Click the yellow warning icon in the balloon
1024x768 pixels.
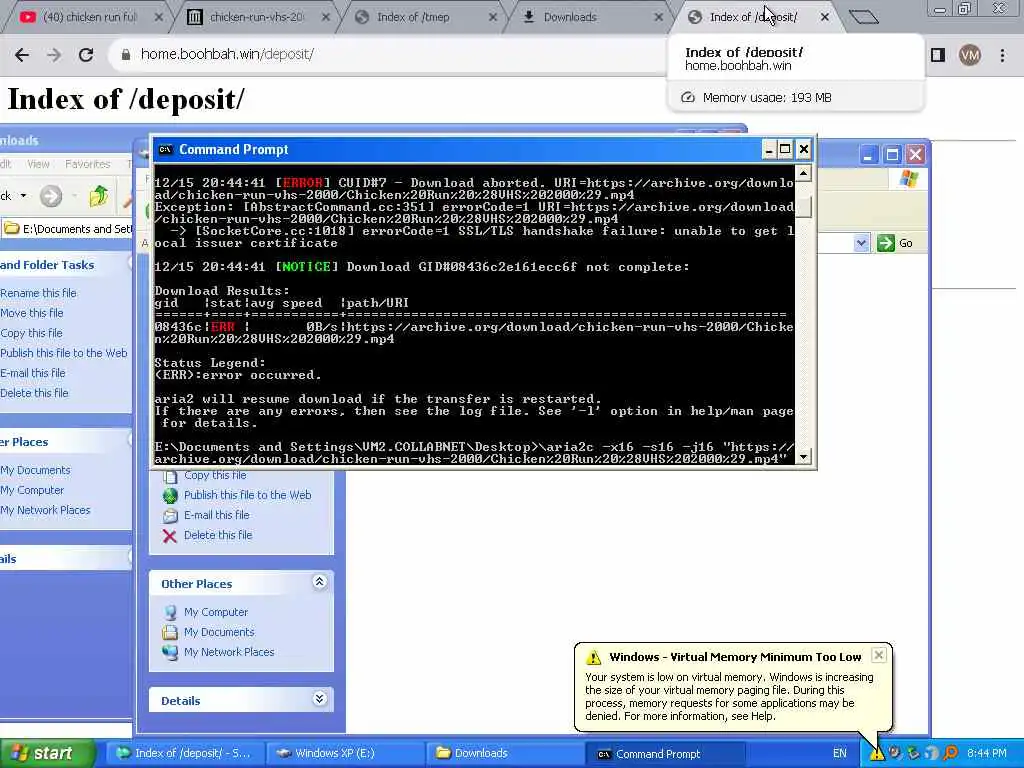(x=593, y=657)
